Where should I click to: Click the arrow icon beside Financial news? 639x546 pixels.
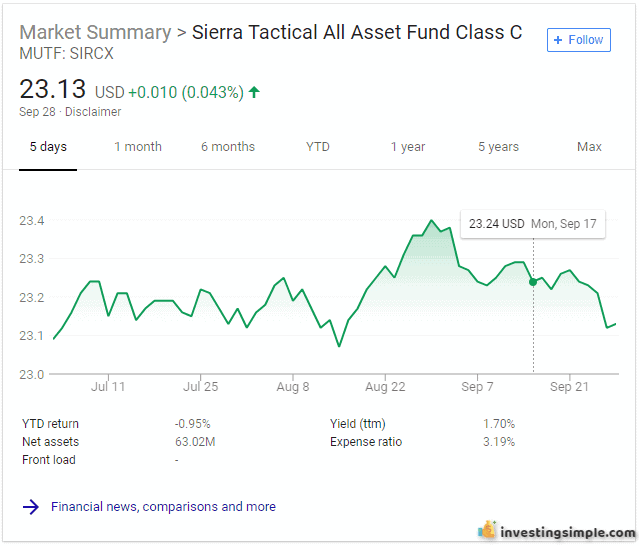tap(31, 507)
